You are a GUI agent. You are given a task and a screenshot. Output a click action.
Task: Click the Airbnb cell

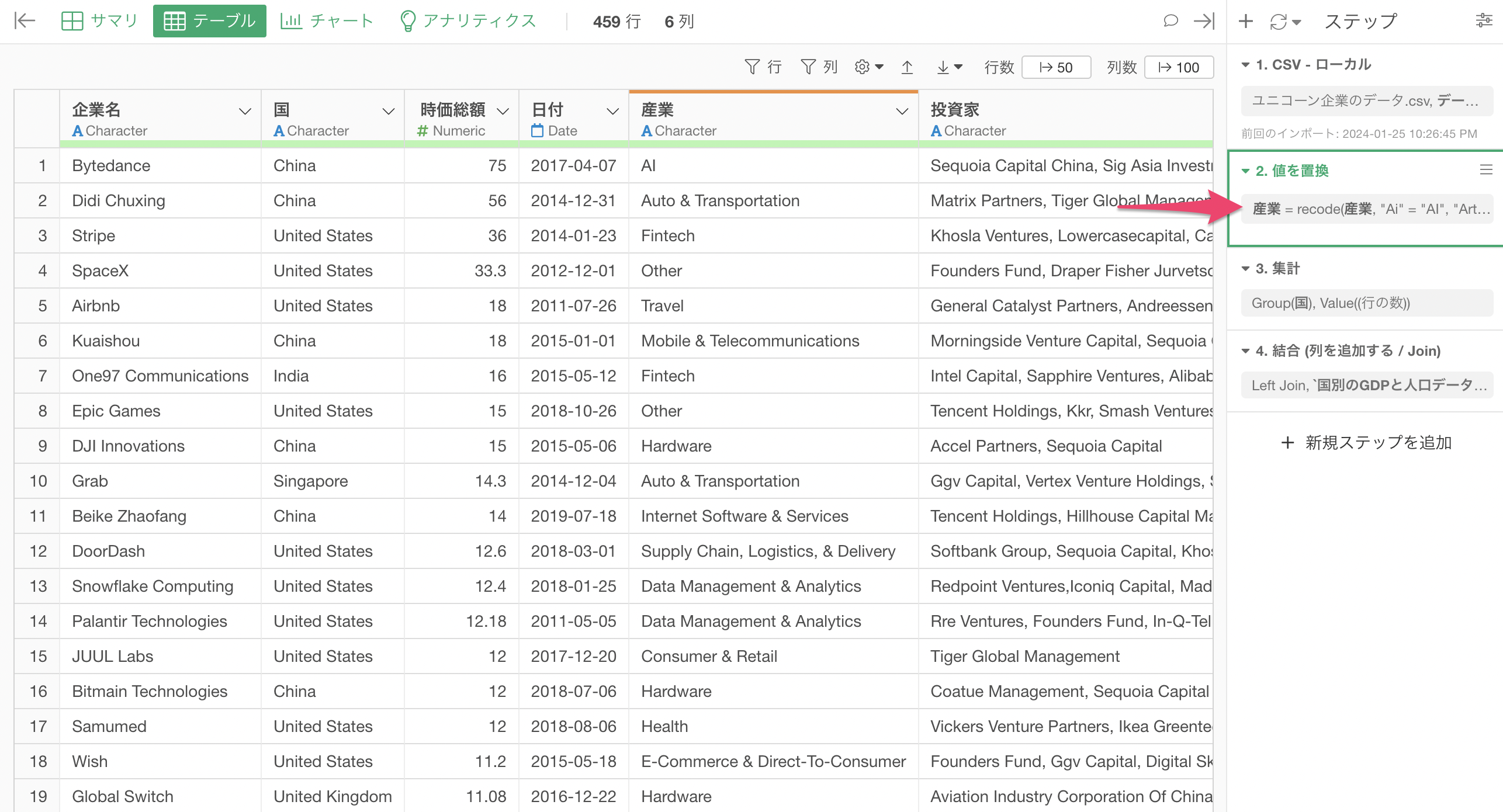pos(160,306)
